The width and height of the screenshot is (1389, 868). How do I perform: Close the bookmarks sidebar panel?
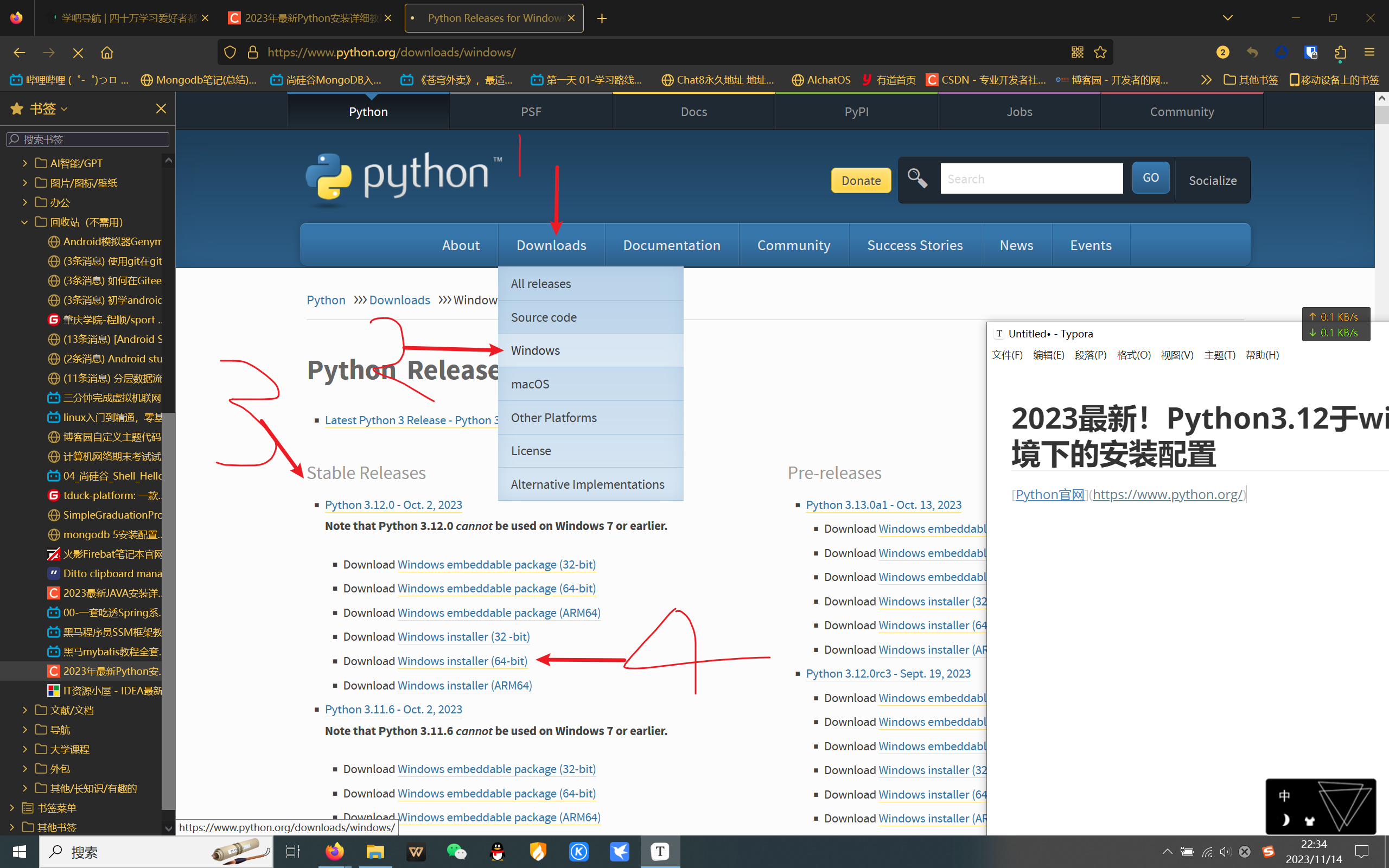pyautogui.click(x=161, y=108)
